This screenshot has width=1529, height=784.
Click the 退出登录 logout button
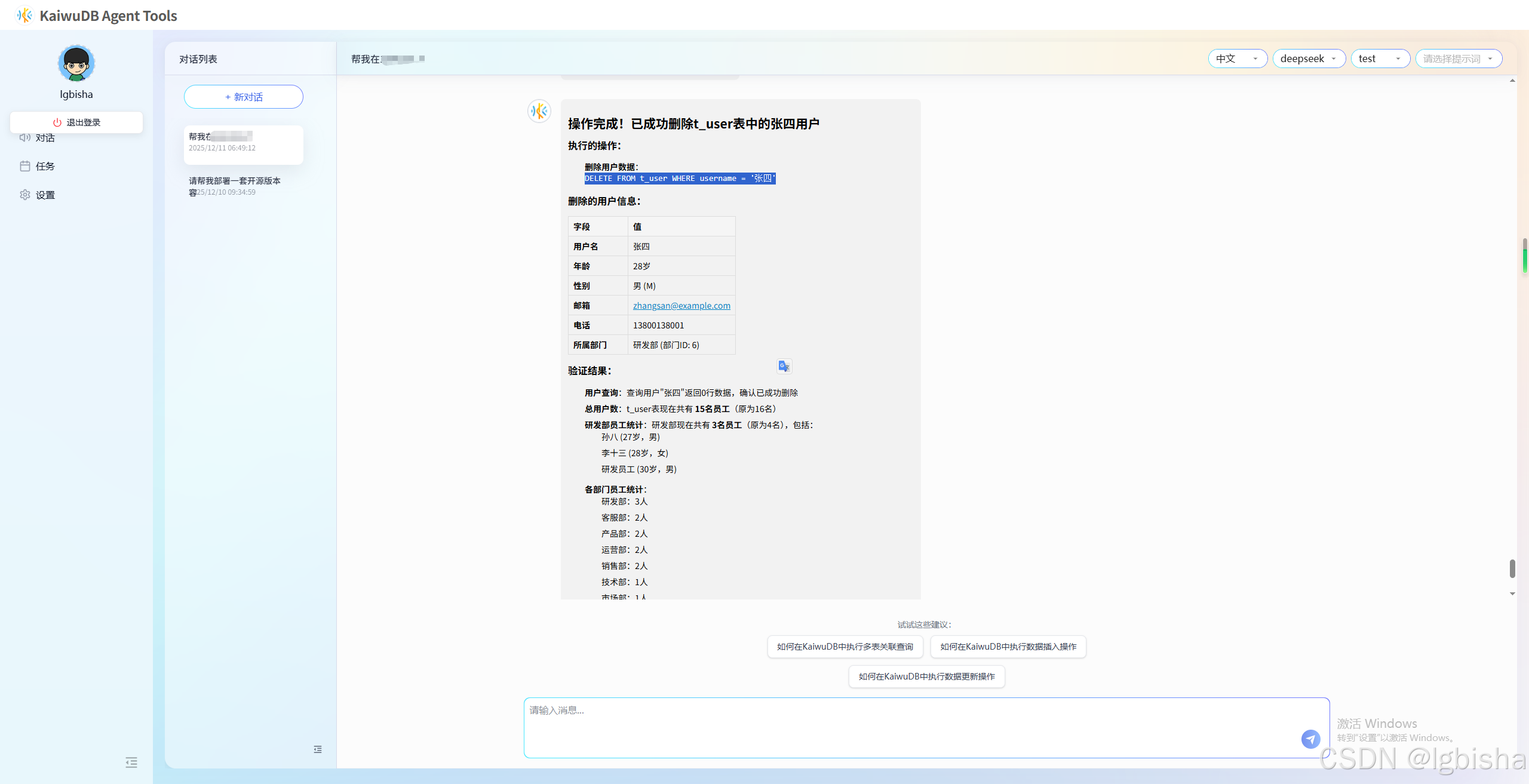pos(76,122)
